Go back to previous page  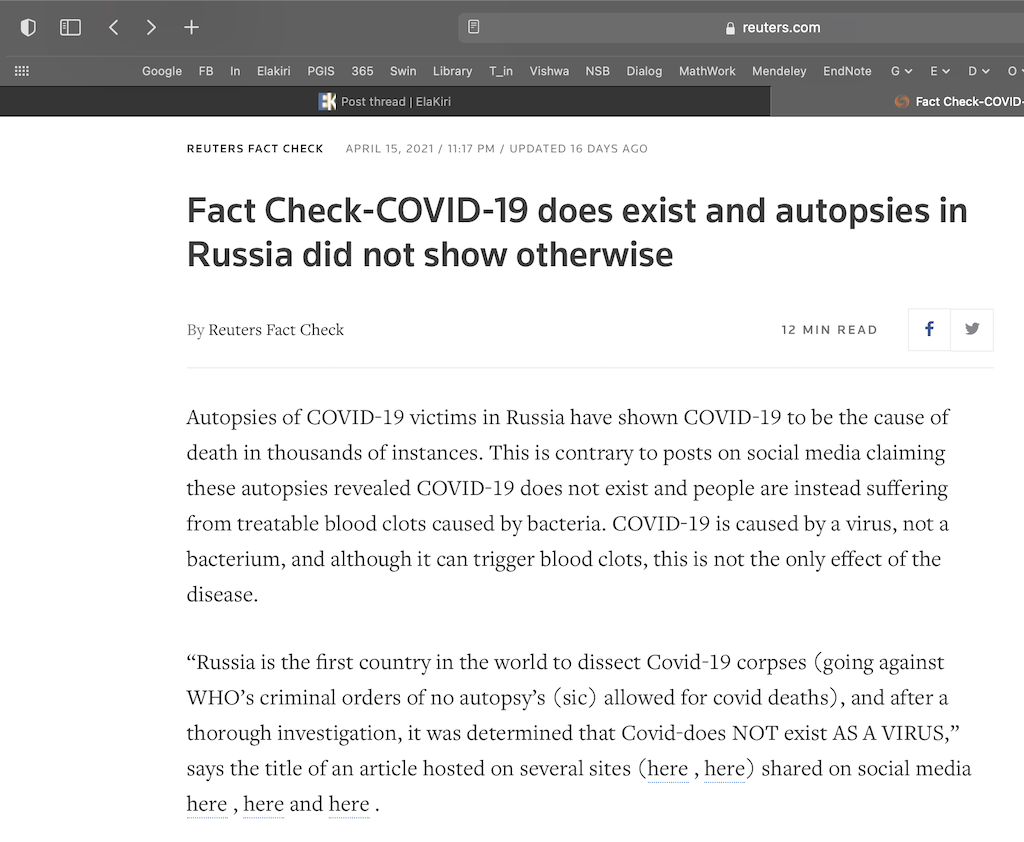(x=114, y=27)
